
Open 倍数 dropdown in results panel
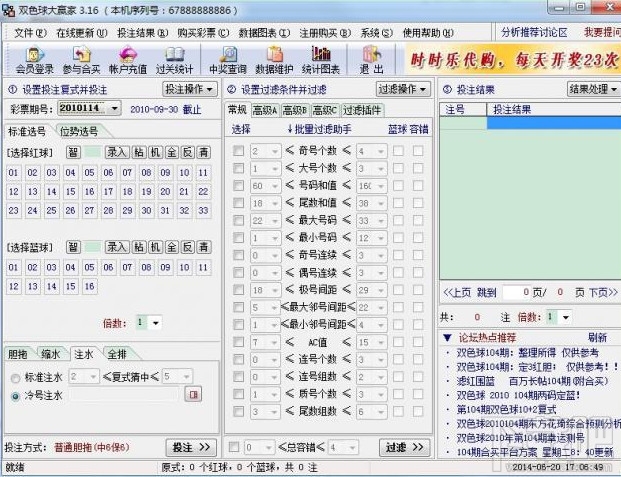[x=566, y=317]
